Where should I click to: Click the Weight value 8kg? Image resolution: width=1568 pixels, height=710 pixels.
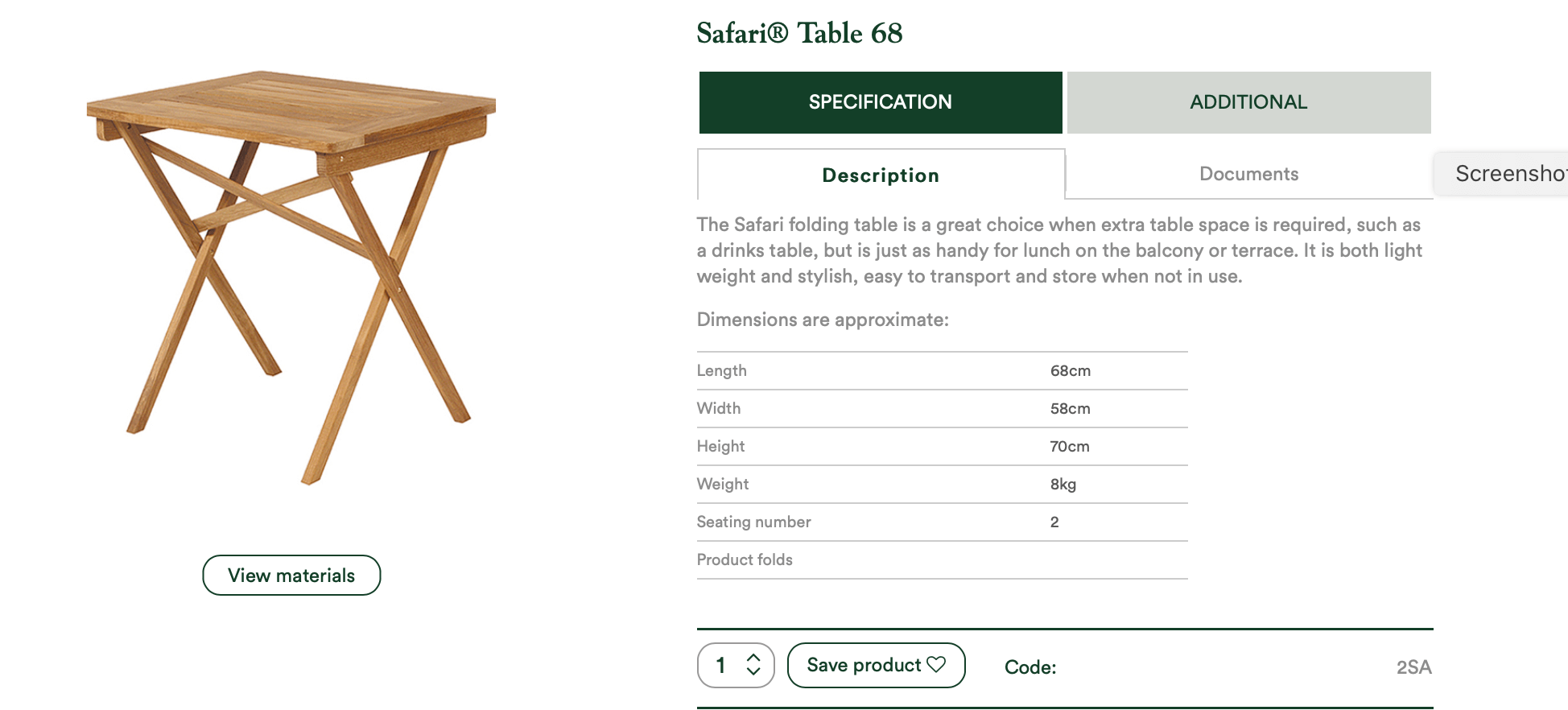[1063, 485]
